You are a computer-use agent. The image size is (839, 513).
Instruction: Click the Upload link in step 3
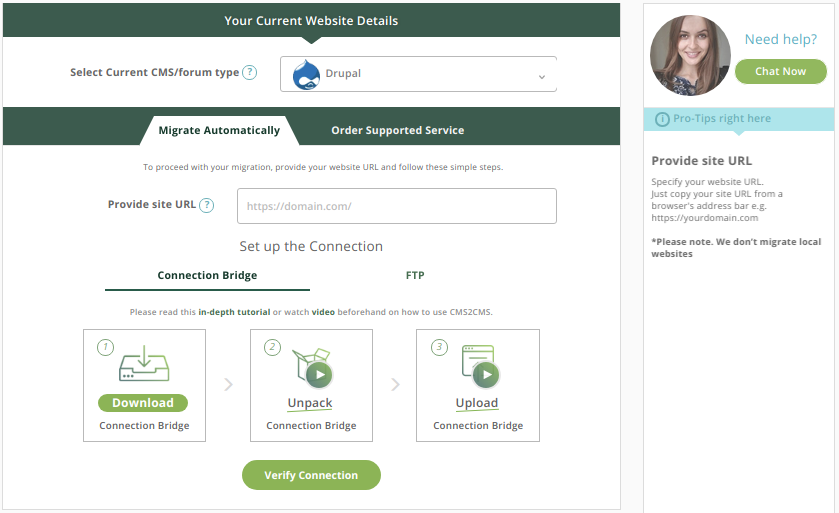(x=477, y=403)
